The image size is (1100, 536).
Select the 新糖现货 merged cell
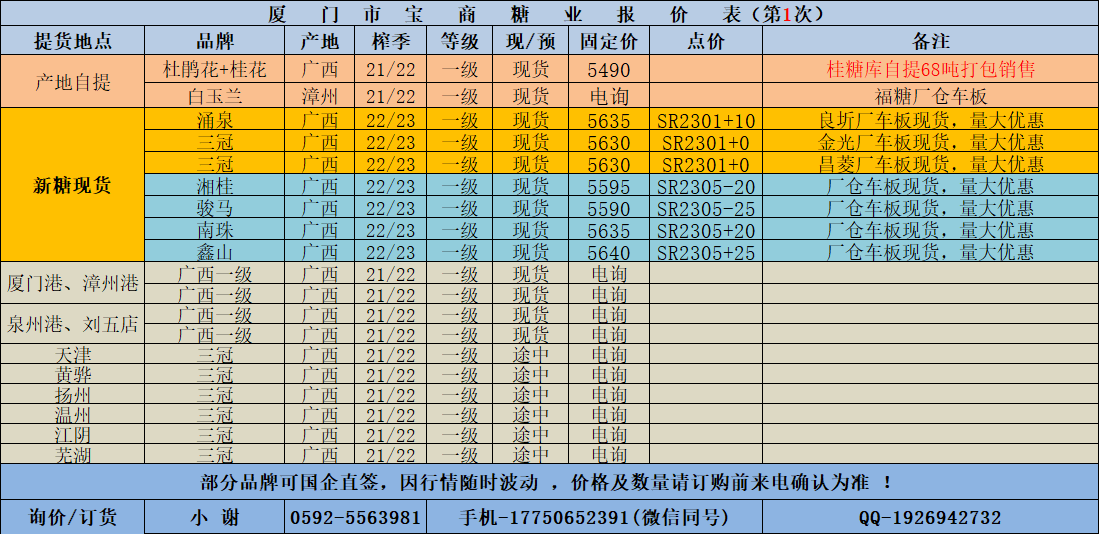(73, 186)
